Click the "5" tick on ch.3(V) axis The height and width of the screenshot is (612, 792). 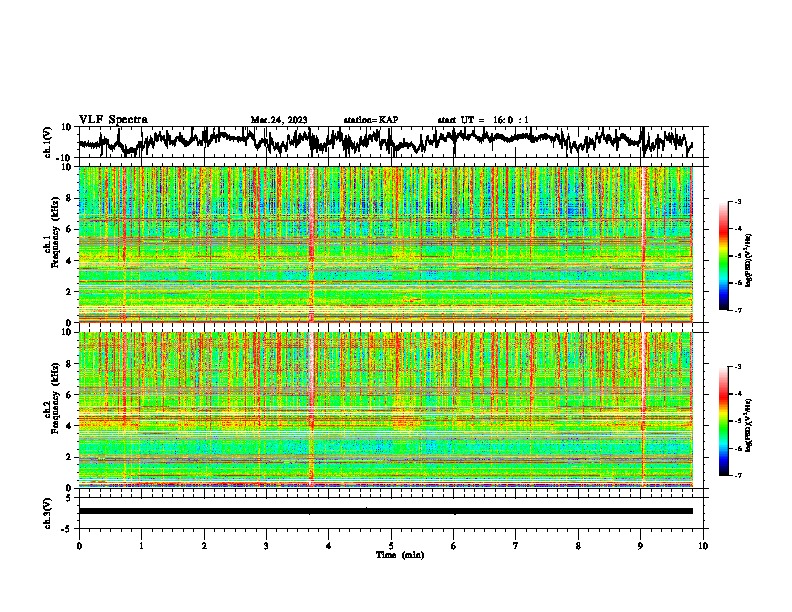pyautogui.click(x=69, y=498)
